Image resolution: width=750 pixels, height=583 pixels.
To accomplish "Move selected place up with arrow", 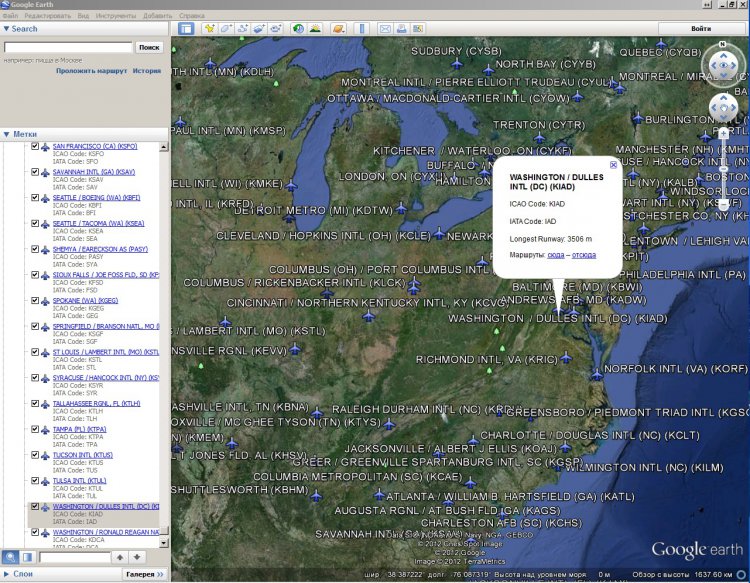I will click(x=120, y=557).
